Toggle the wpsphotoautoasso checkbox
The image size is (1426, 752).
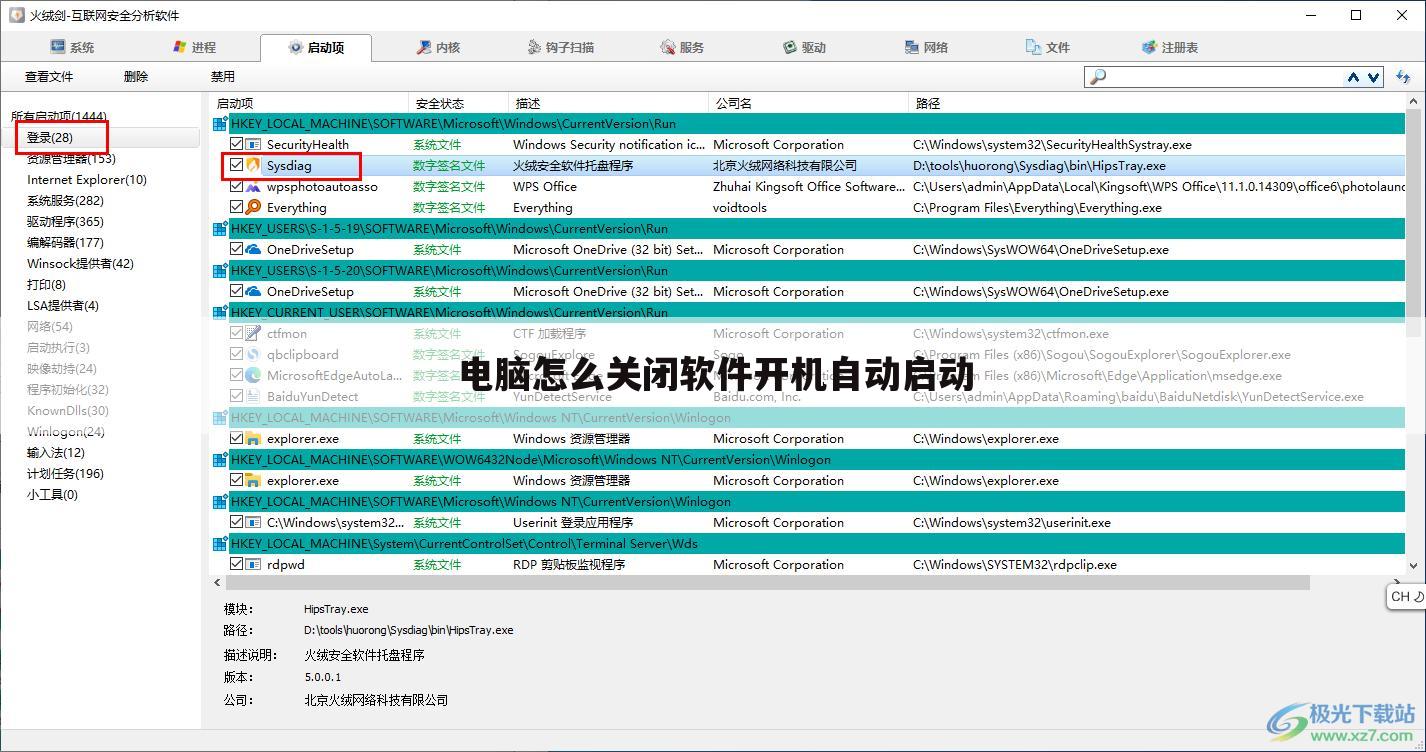pyautogui.click(x=236, y=187)
